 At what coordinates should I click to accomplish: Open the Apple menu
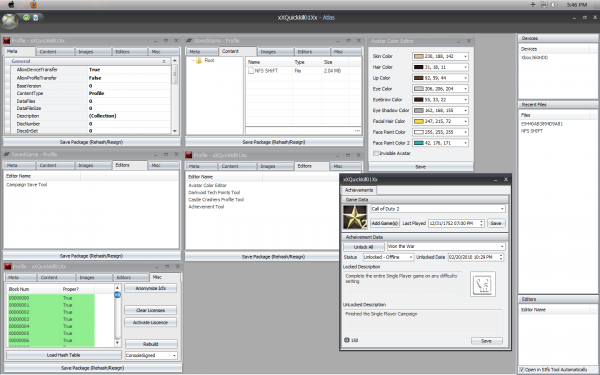click(11, 5)
